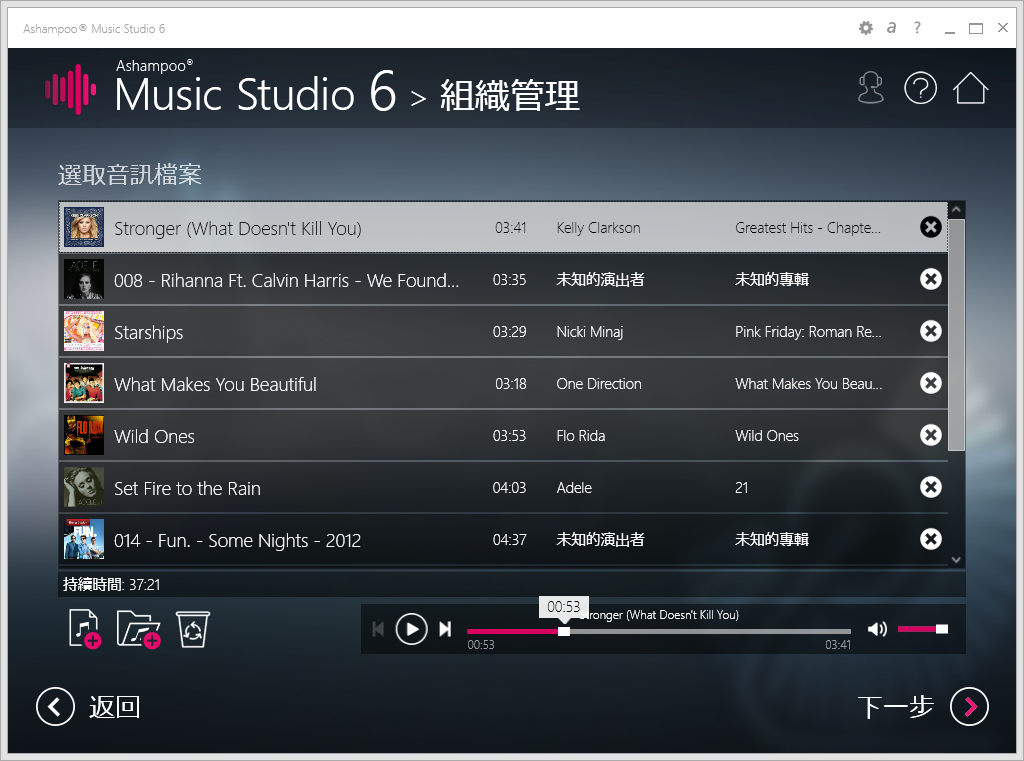Continue with 下一步 button
1024x761 pixels.
point(923,707)
